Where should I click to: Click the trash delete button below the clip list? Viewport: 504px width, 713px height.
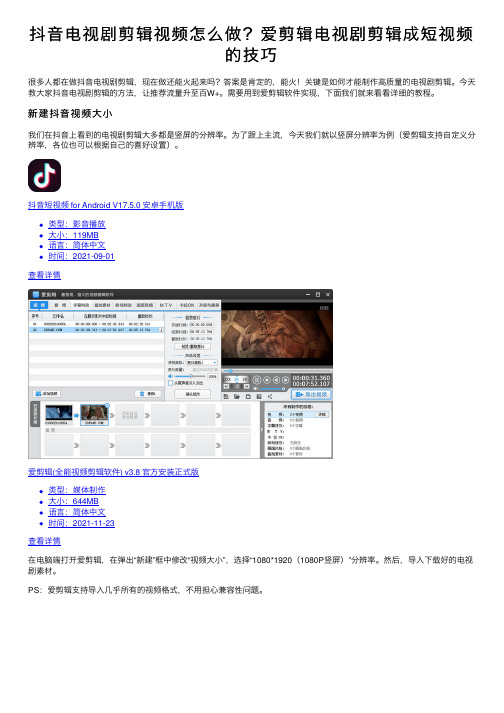(x=148, y=394)
